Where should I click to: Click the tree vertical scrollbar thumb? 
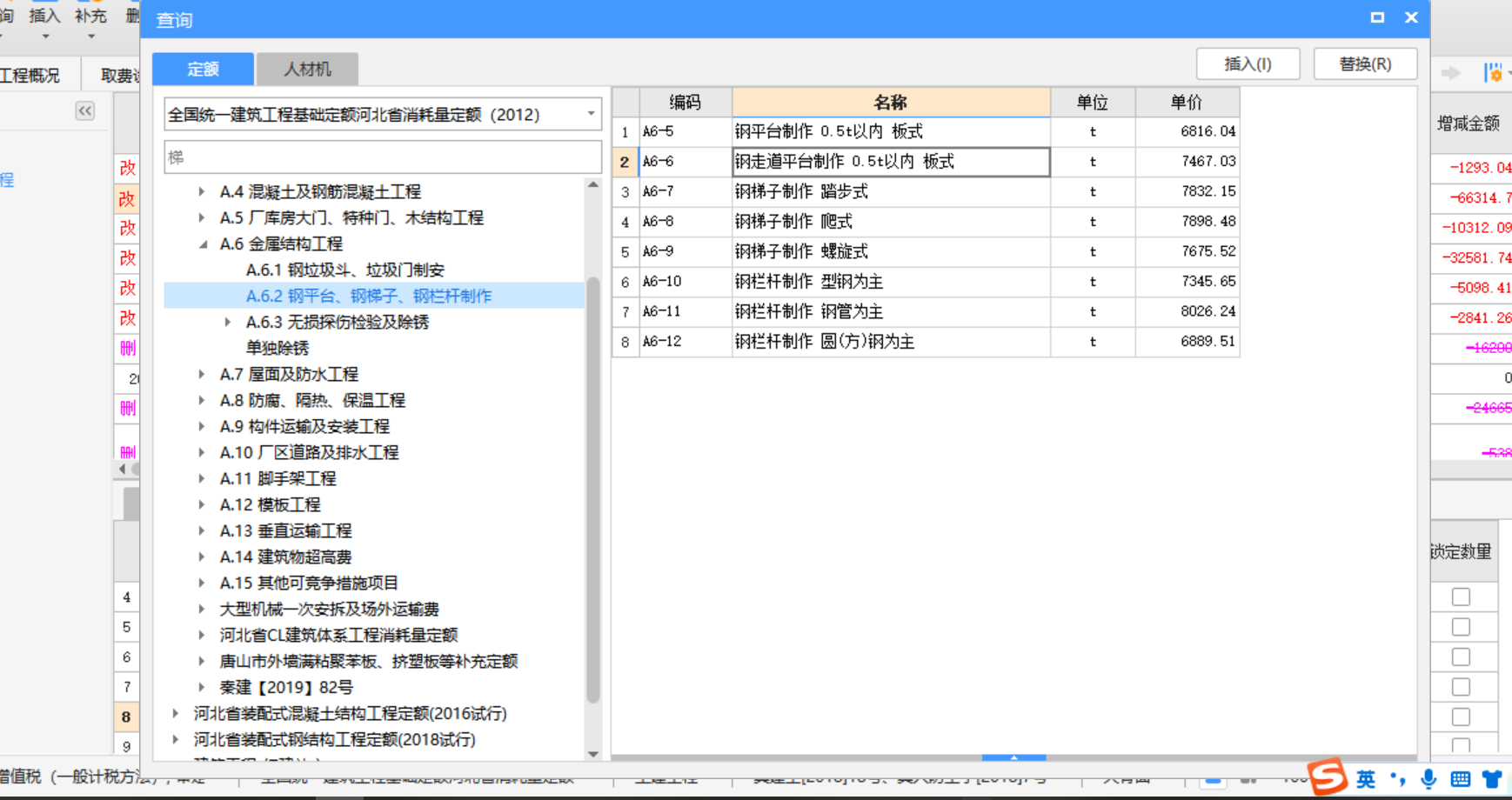coord(593,490)
